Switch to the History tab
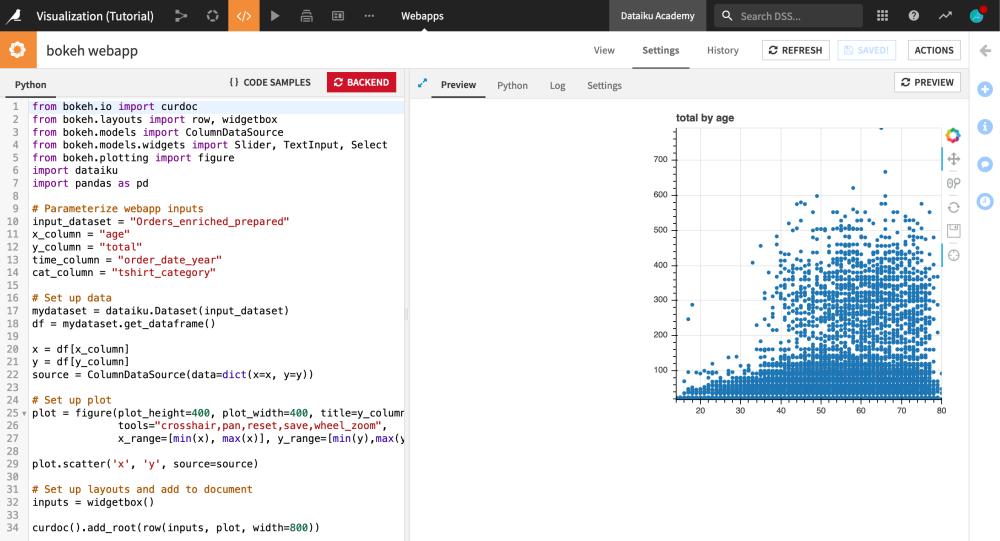The image size is (1000, 541). (x=723, y=50)
